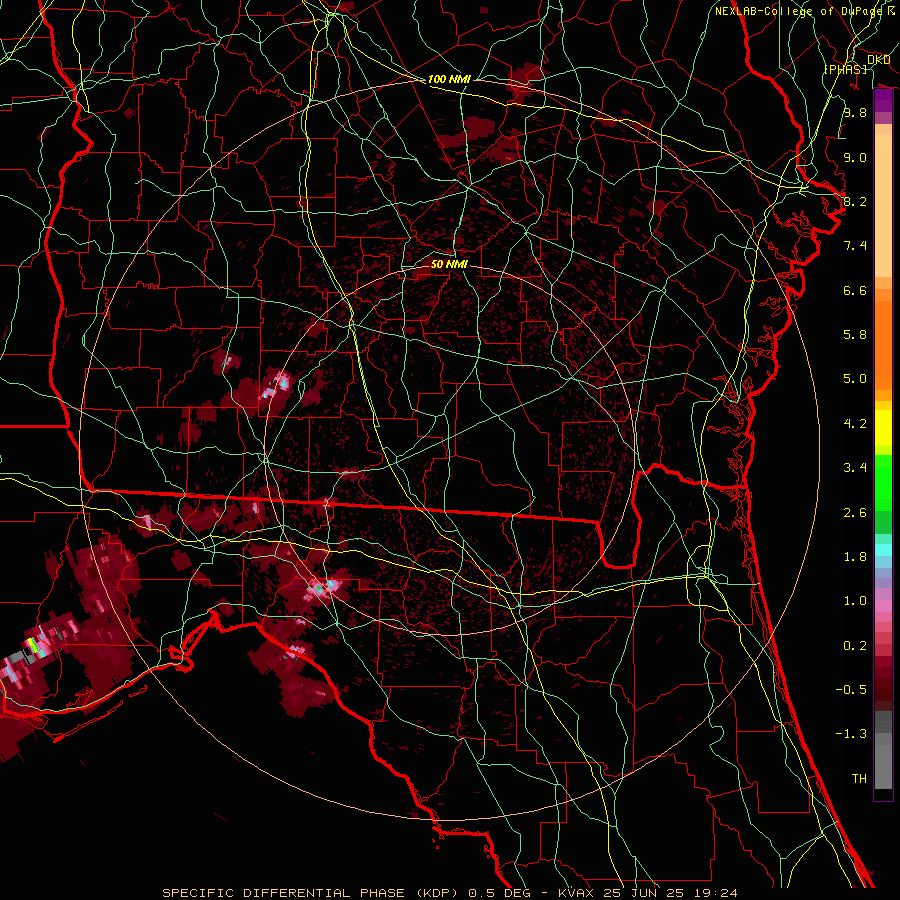Click the yellow segment of the color bar
The image size is (900, 900).
pos(883,428)
